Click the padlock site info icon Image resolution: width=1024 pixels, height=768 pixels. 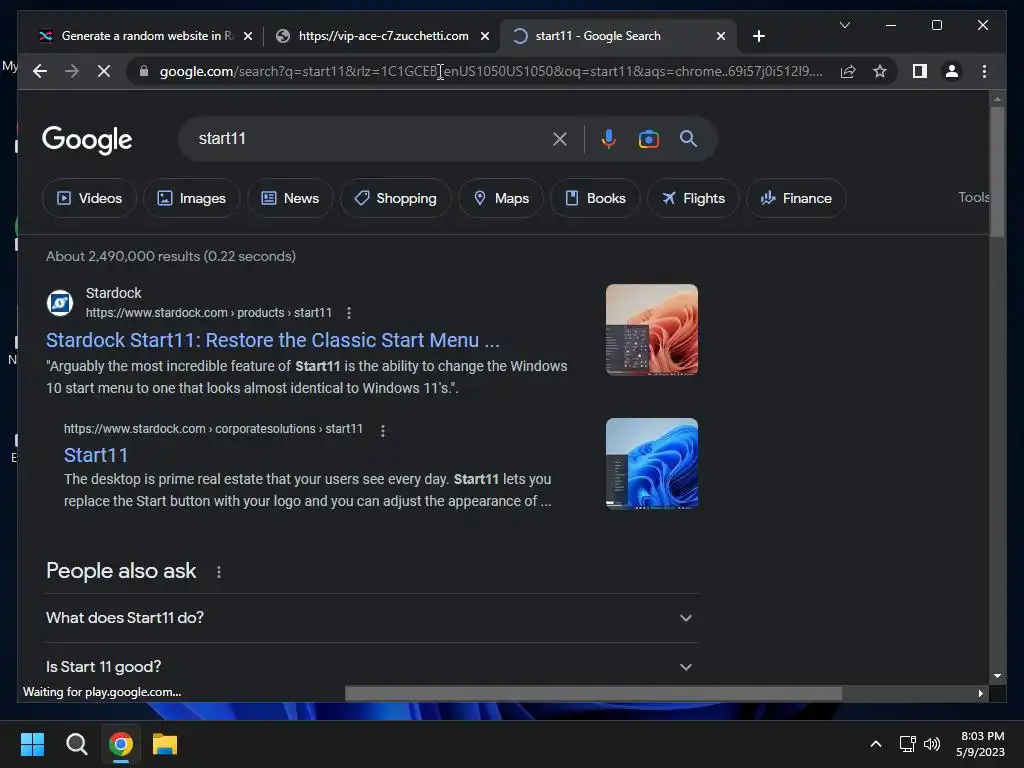pos(144,71)
